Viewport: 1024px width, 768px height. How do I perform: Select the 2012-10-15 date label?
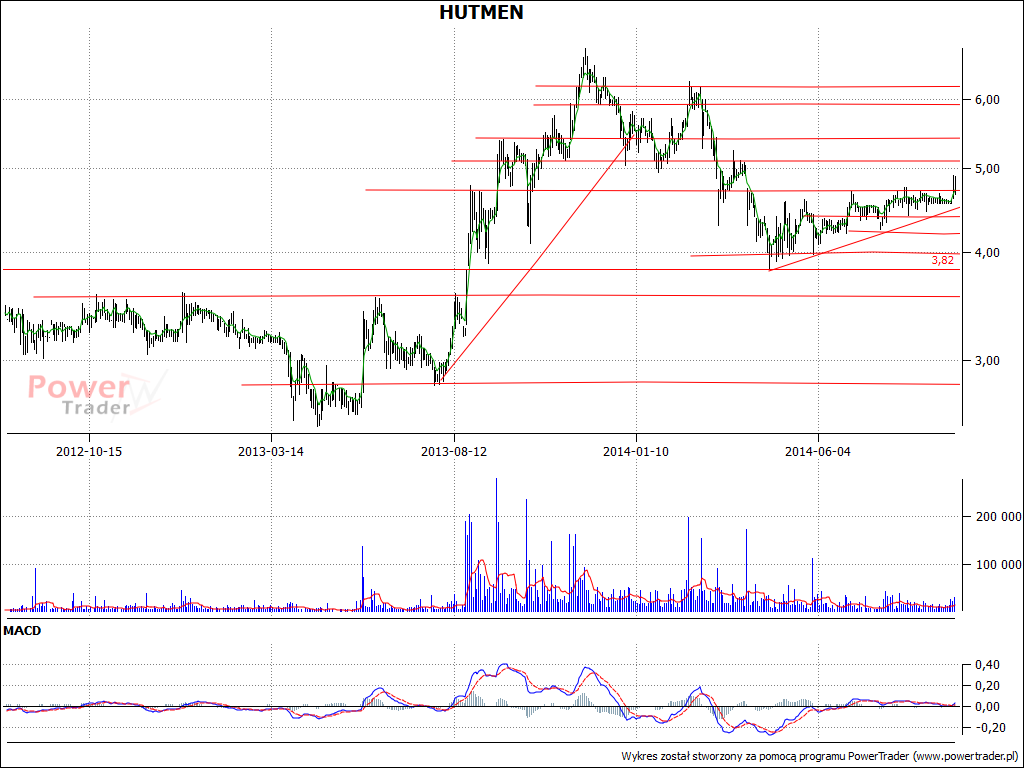[89, 451]
